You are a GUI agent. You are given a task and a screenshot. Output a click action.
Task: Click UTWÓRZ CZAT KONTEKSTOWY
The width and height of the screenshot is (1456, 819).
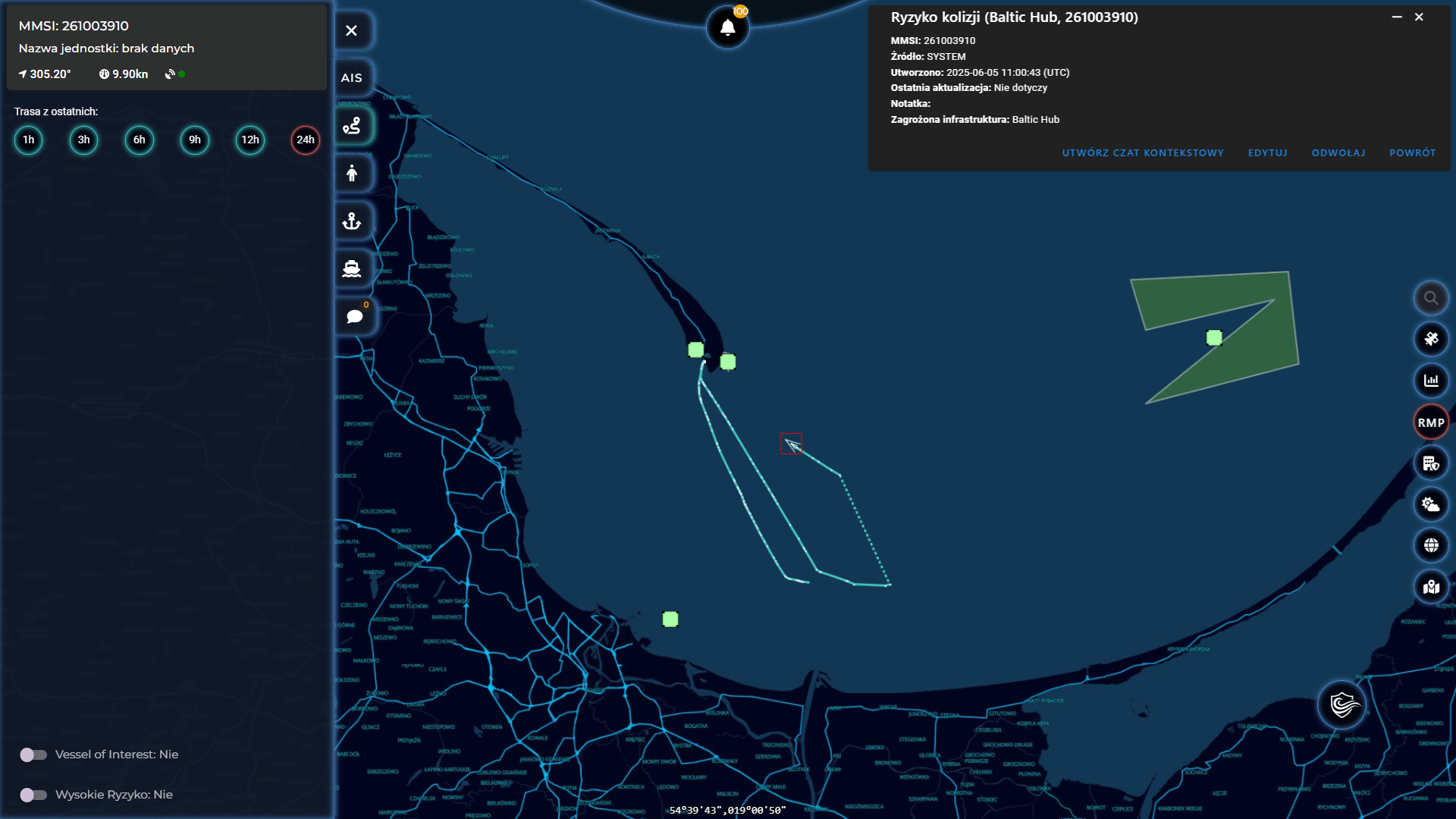[x=1142, y=152]
